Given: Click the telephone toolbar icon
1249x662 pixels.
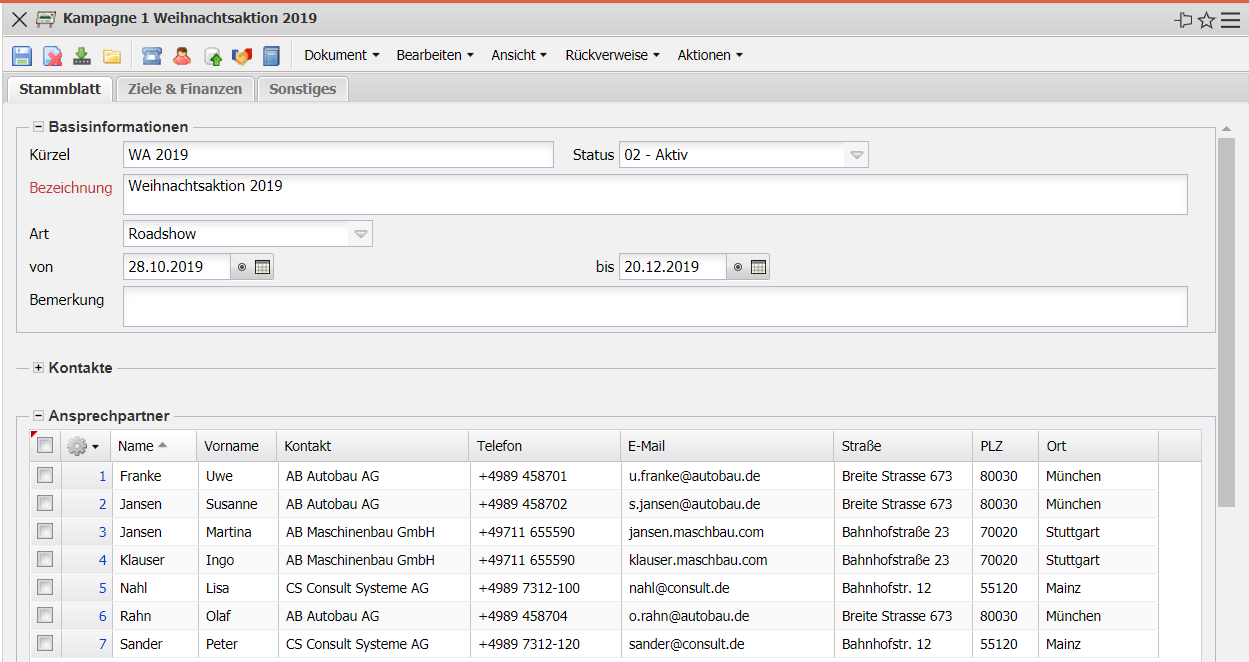Looking at the screenshot, I should point(151,56).
